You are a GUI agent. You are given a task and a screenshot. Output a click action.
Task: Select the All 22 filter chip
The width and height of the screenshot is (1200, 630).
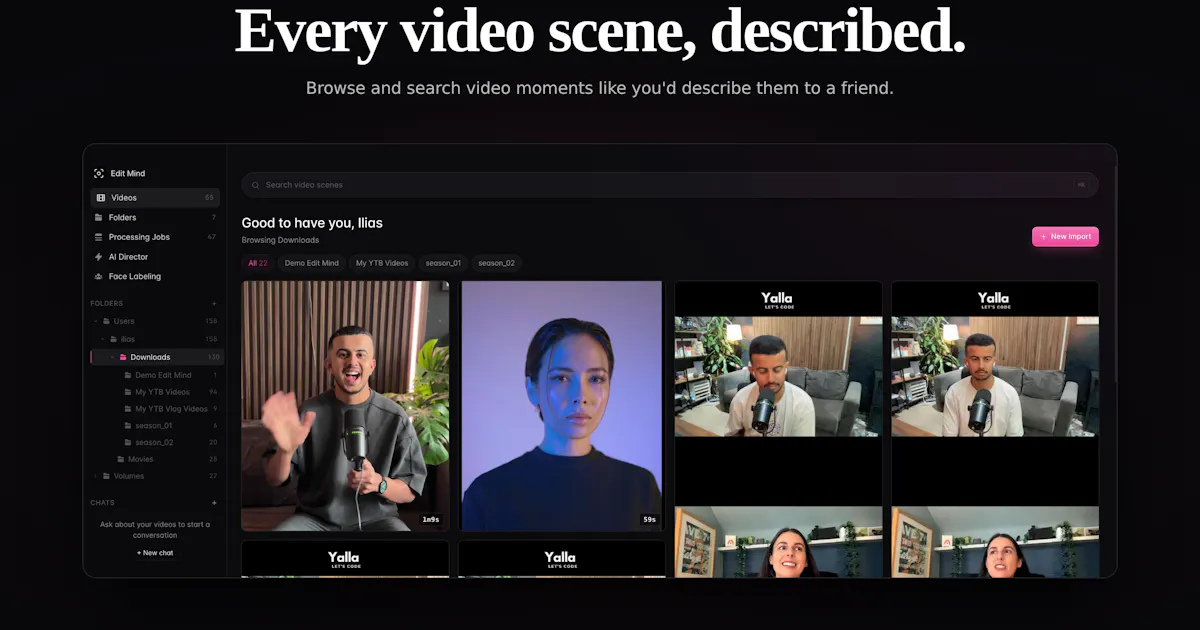[x=258, y=263]
